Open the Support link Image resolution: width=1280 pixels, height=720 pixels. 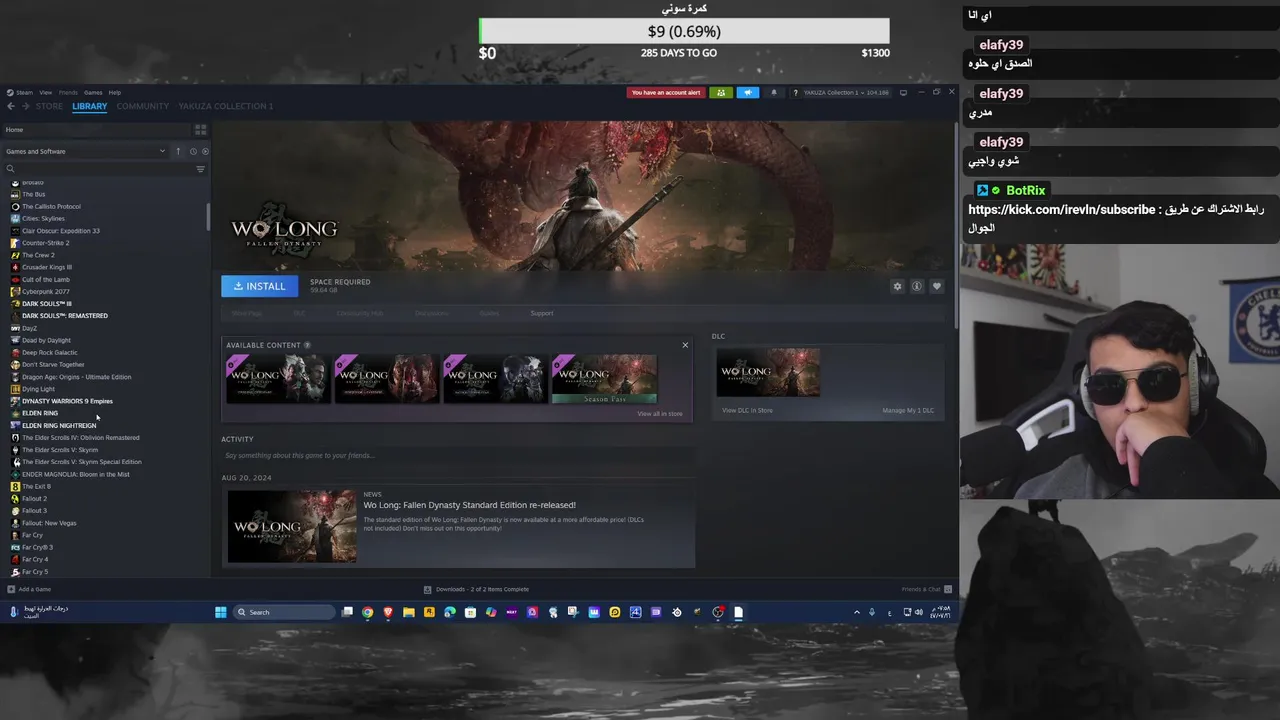pos(541,314)
